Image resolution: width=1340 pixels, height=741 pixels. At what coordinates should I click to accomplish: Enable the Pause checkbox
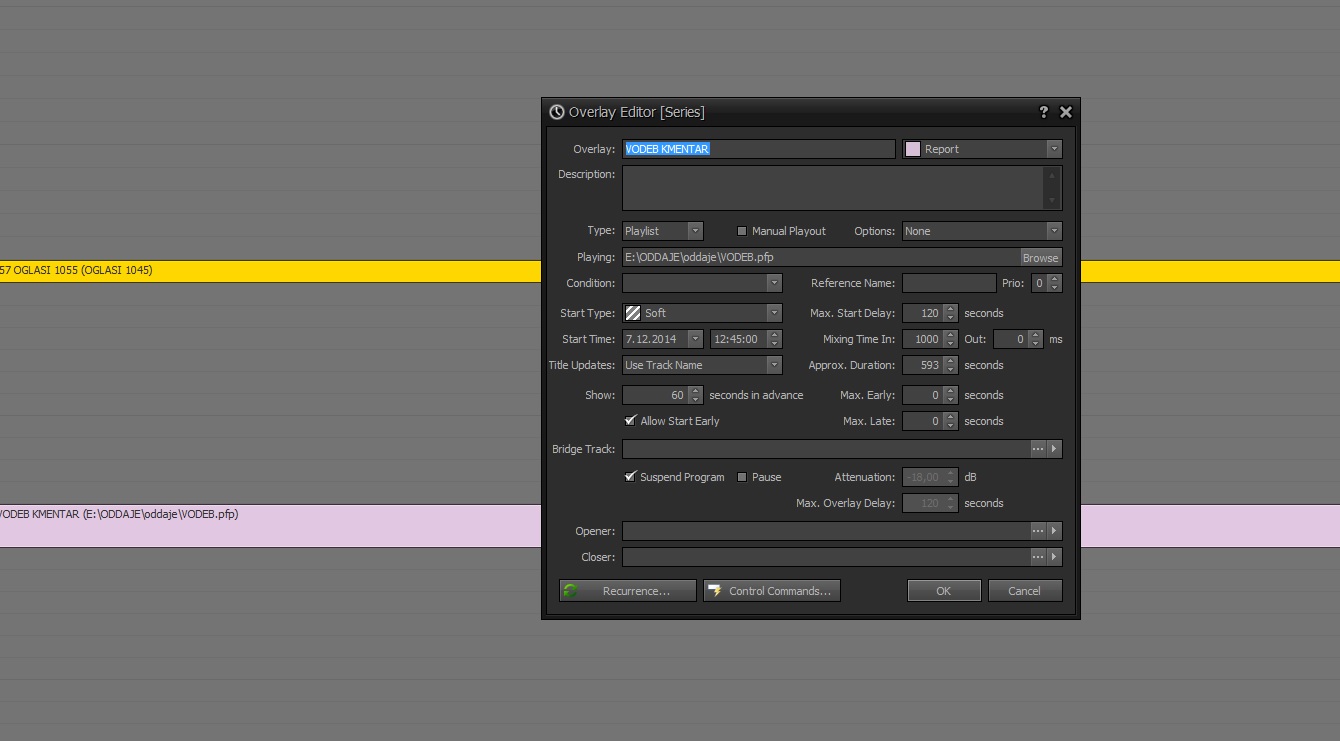[742, 477]
